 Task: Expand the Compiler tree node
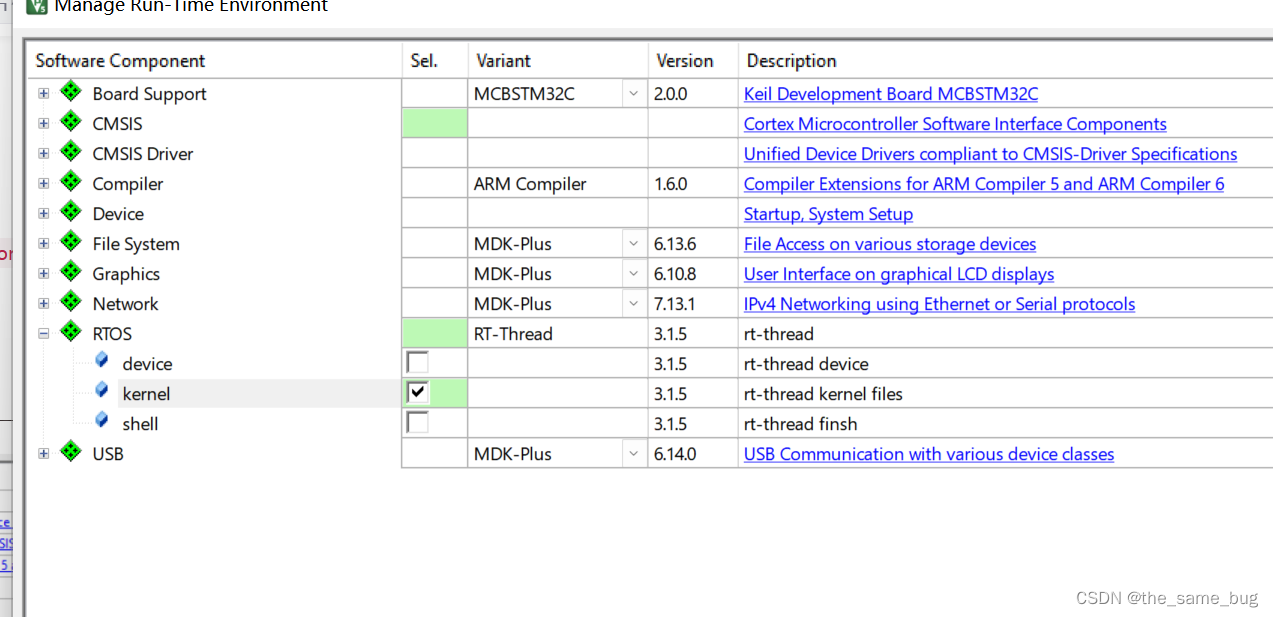(x=43, y=184)
